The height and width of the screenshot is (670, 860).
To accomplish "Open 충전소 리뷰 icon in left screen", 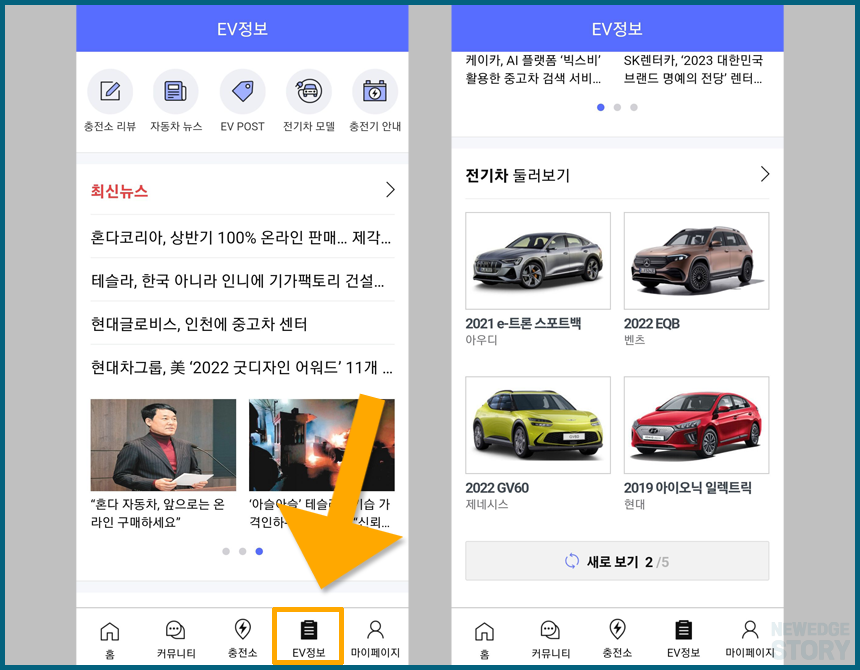I will click(x=110, y=92).
